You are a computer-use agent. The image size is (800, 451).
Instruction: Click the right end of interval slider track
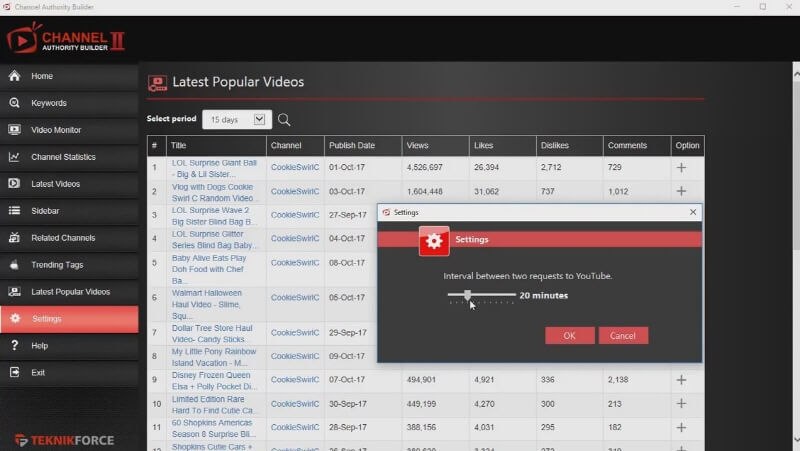514,294
